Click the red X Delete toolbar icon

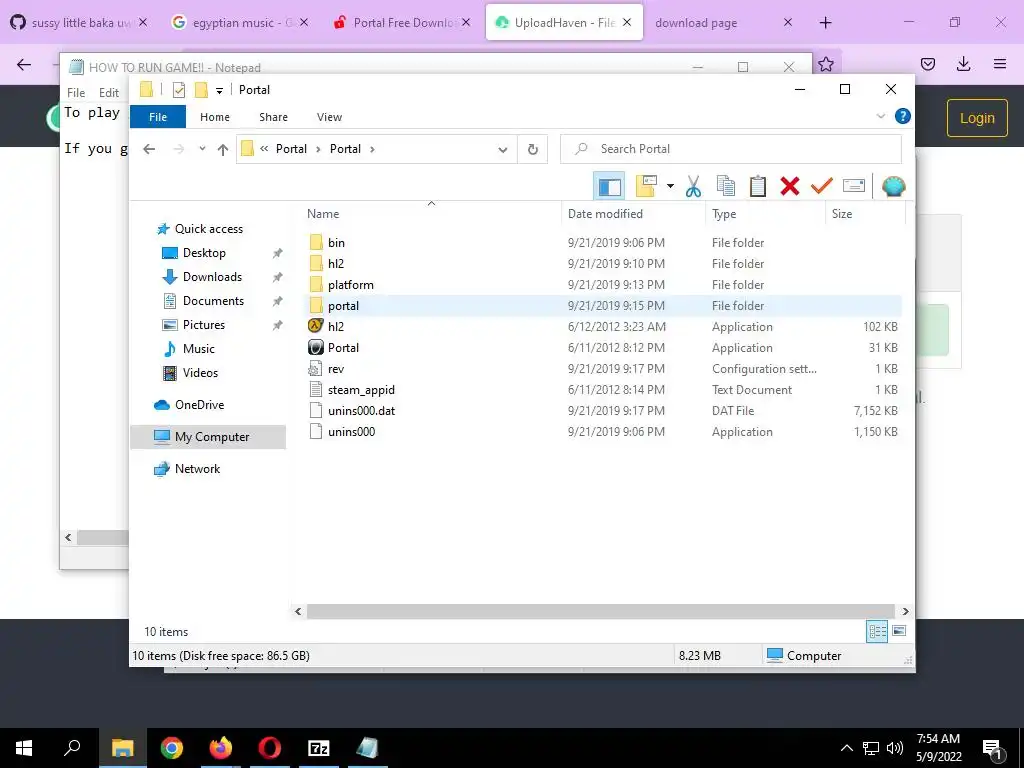[x=790, y=186]
